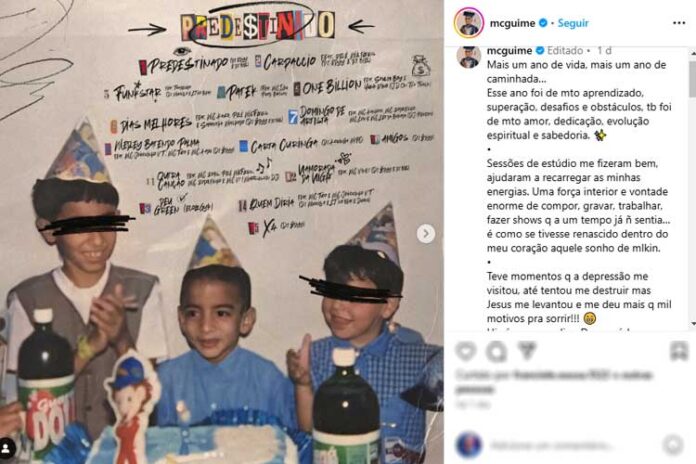Open mcguime avatar in the header
The height and width of the screenshot is (464, 696).
click(469, 23)
